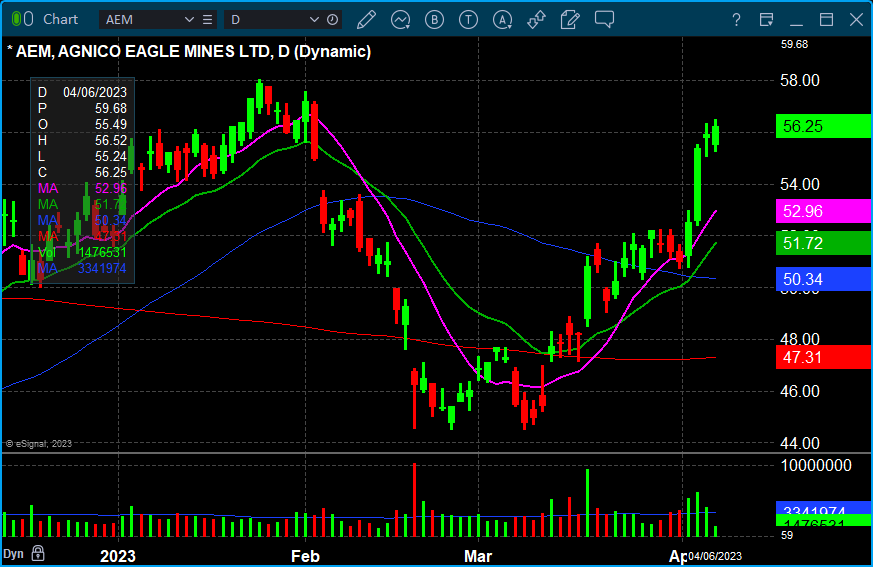Maximize the chart window

tap(826, 19)
